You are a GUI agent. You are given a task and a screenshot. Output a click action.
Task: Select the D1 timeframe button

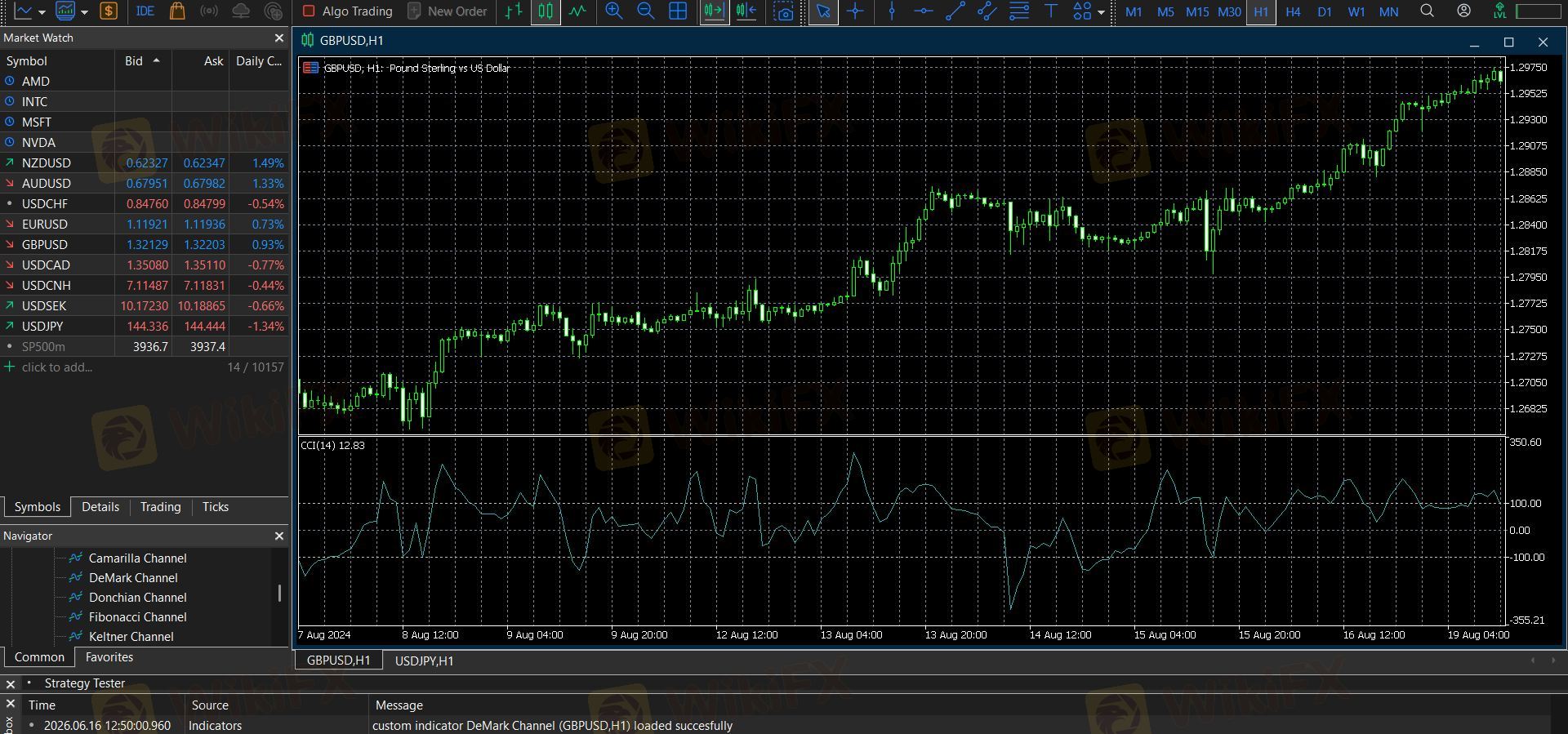click(x=1325, y=11)
